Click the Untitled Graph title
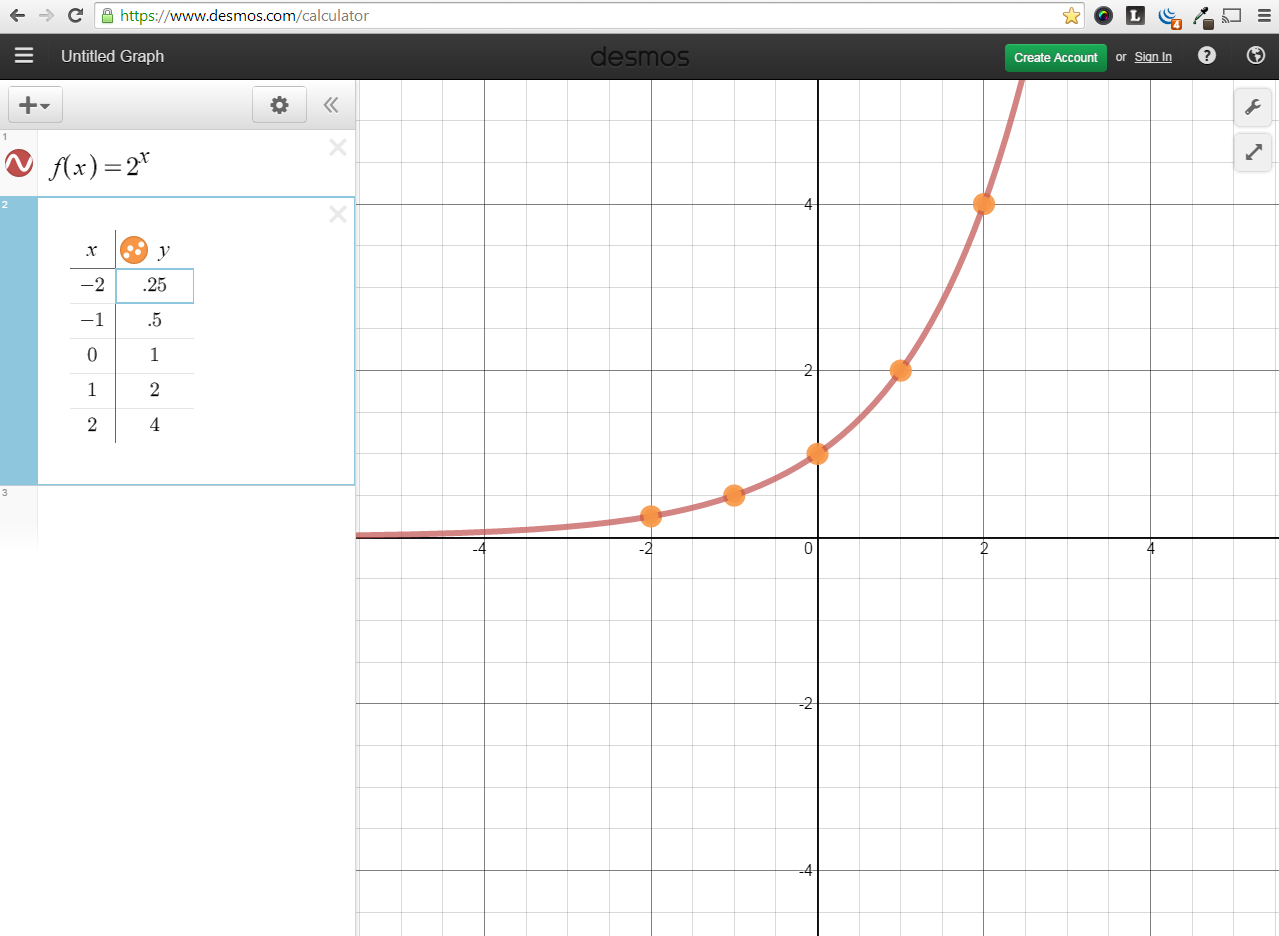 coord(112,56)
